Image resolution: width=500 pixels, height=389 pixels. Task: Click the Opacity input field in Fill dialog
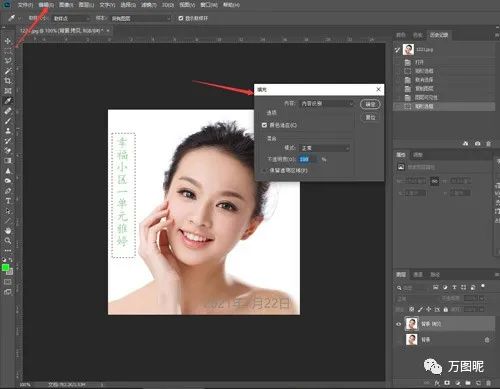[x=308, y=159]
